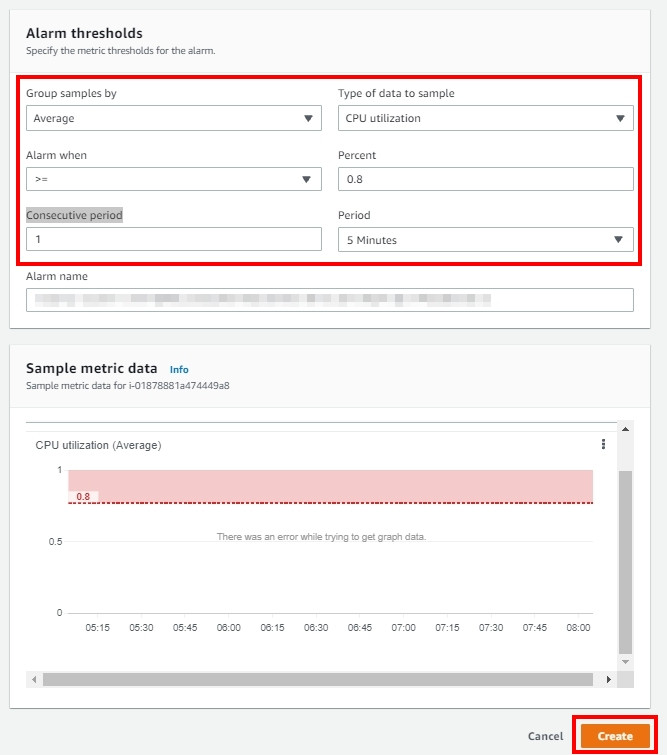667x755 pixels.
Task: Click the horizontal scroll left arrow
Action: pyautogui.click(x=34, y=679)
